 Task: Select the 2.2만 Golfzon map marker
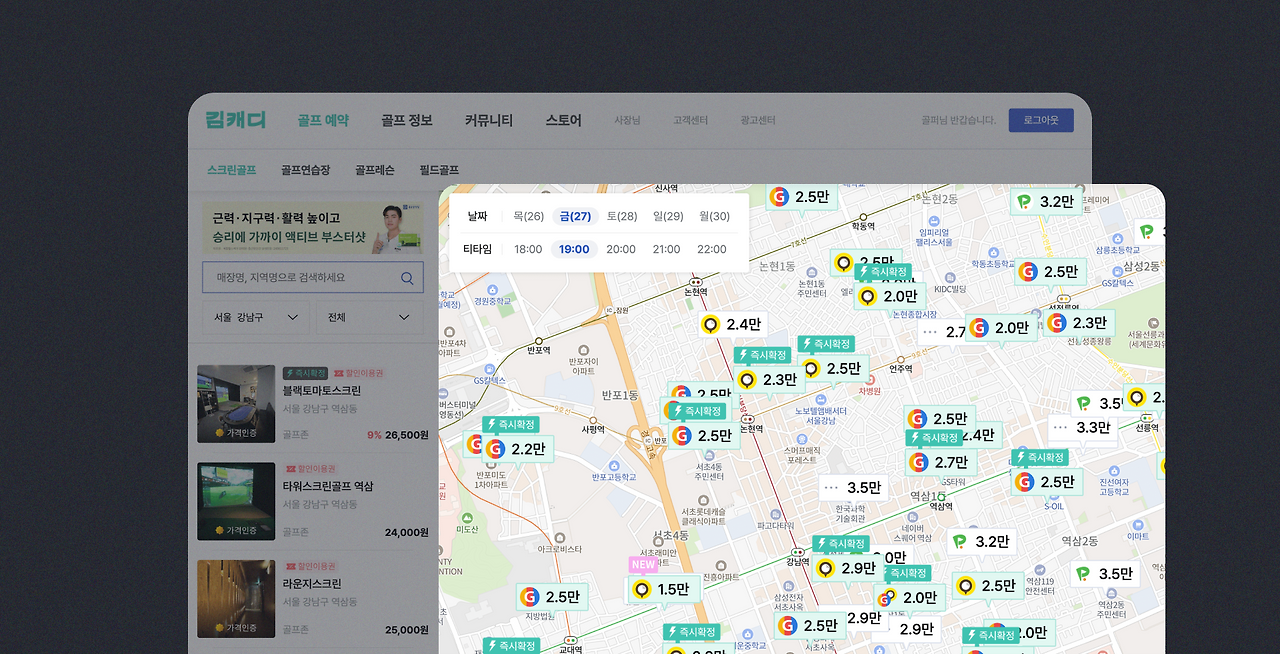[x=517, y=449]
